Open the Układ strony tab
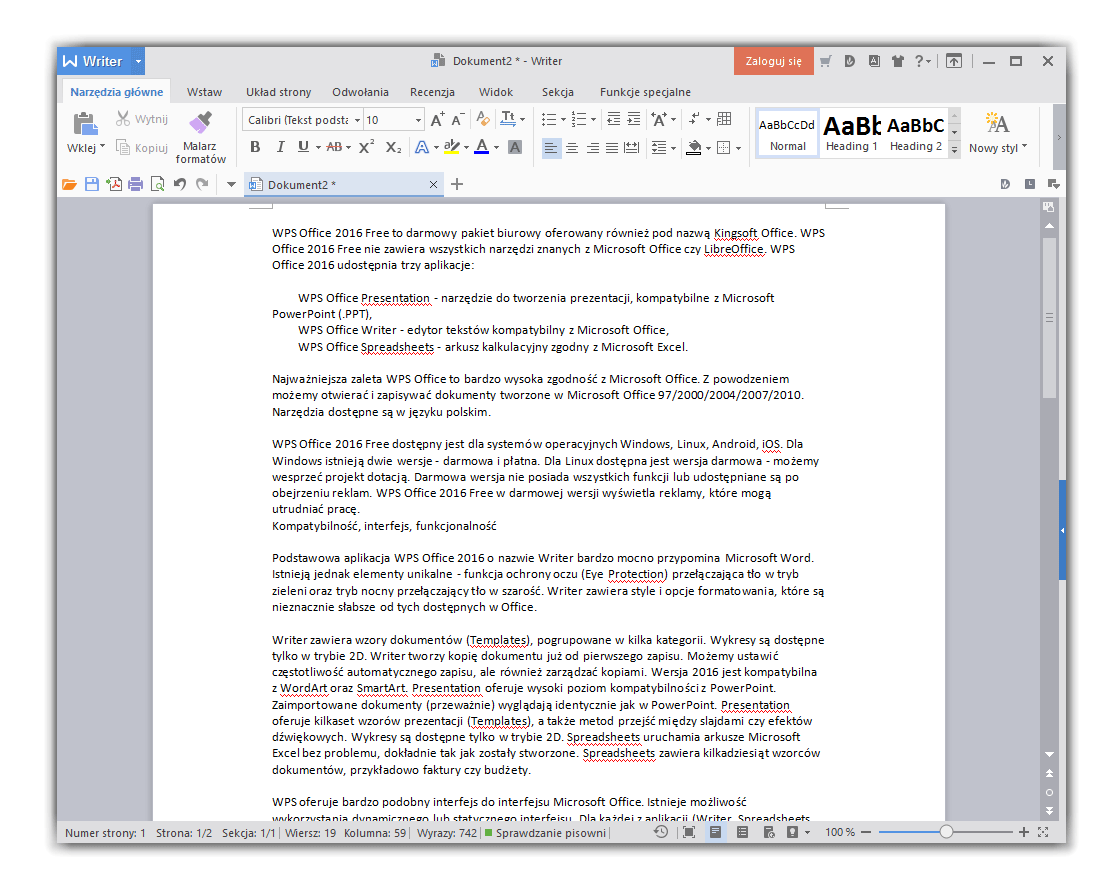This screenshot has width=1101, height=873. point(279,92)
